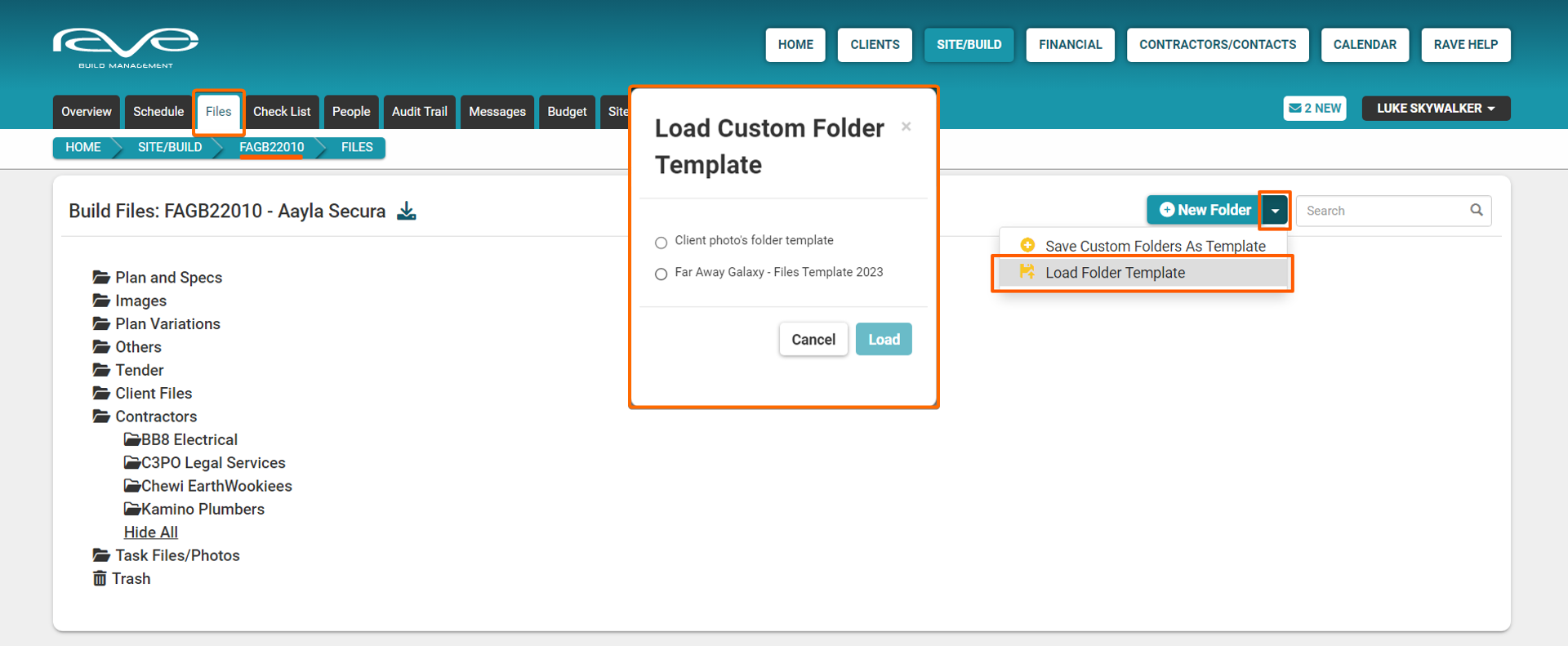Click the Rave Build Management logo
The height and width of the screenshot is (646, 1568).
[126, 47]
